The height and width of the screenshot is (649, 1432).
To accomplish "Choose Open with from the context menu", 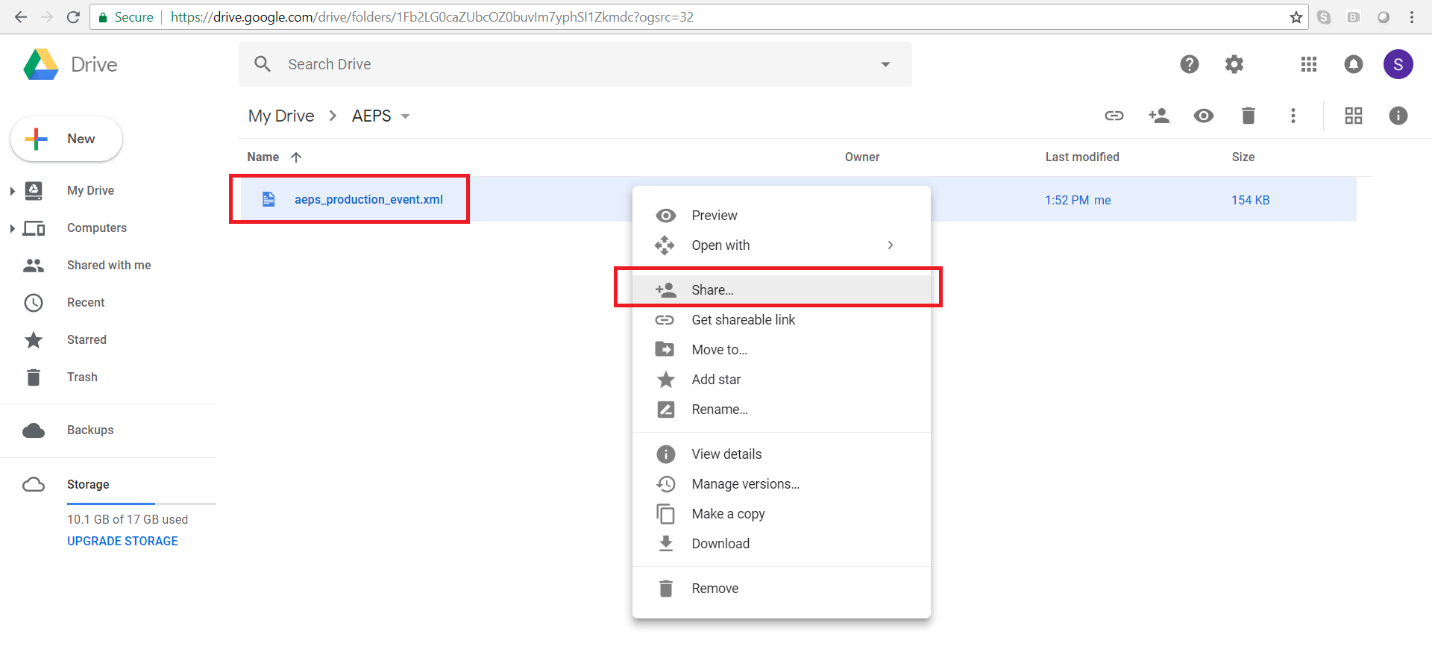I will click(782, 245).
